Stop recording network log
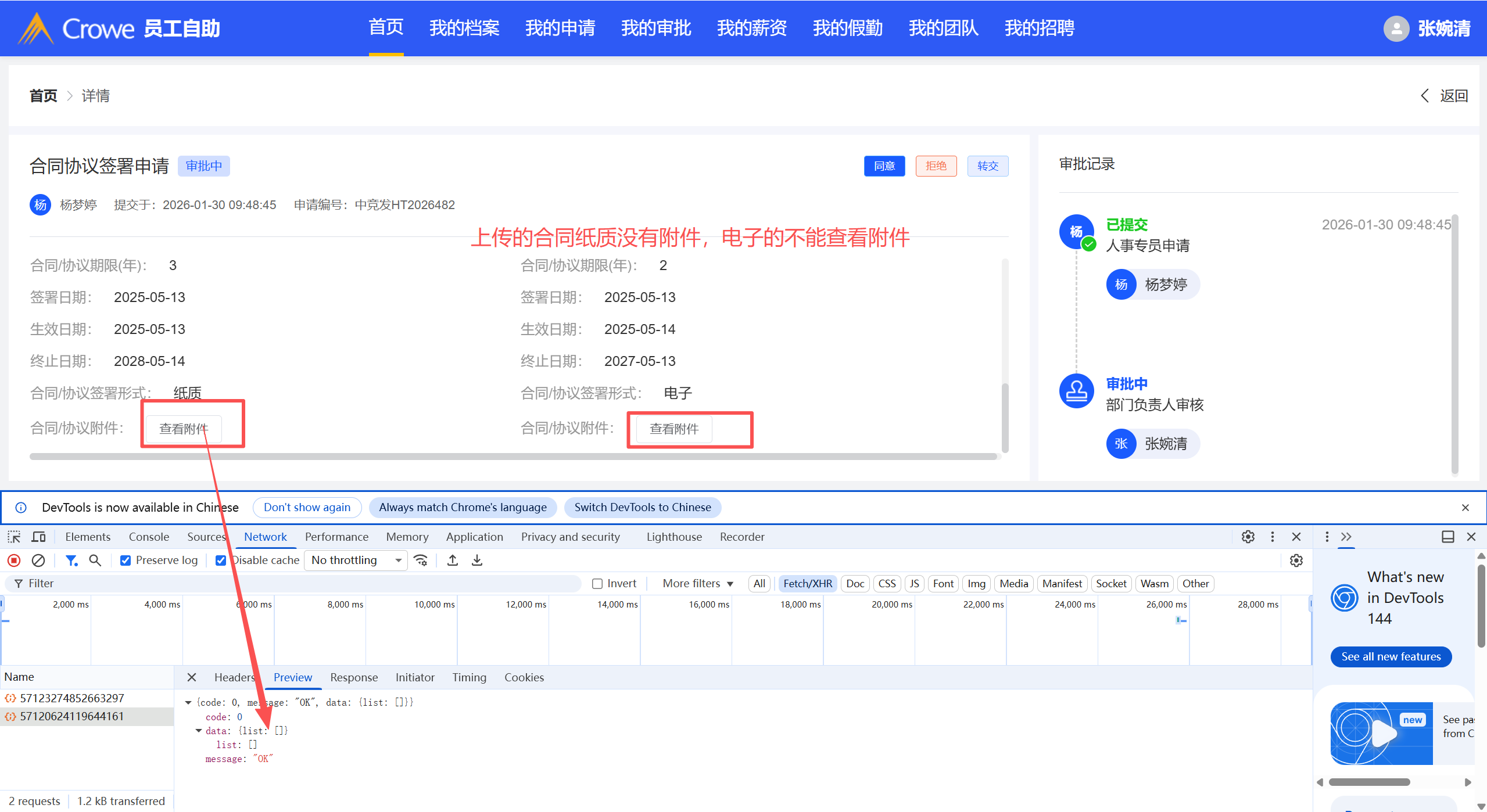The width and height of the screenshot is (1487, 812). [14, 561]
